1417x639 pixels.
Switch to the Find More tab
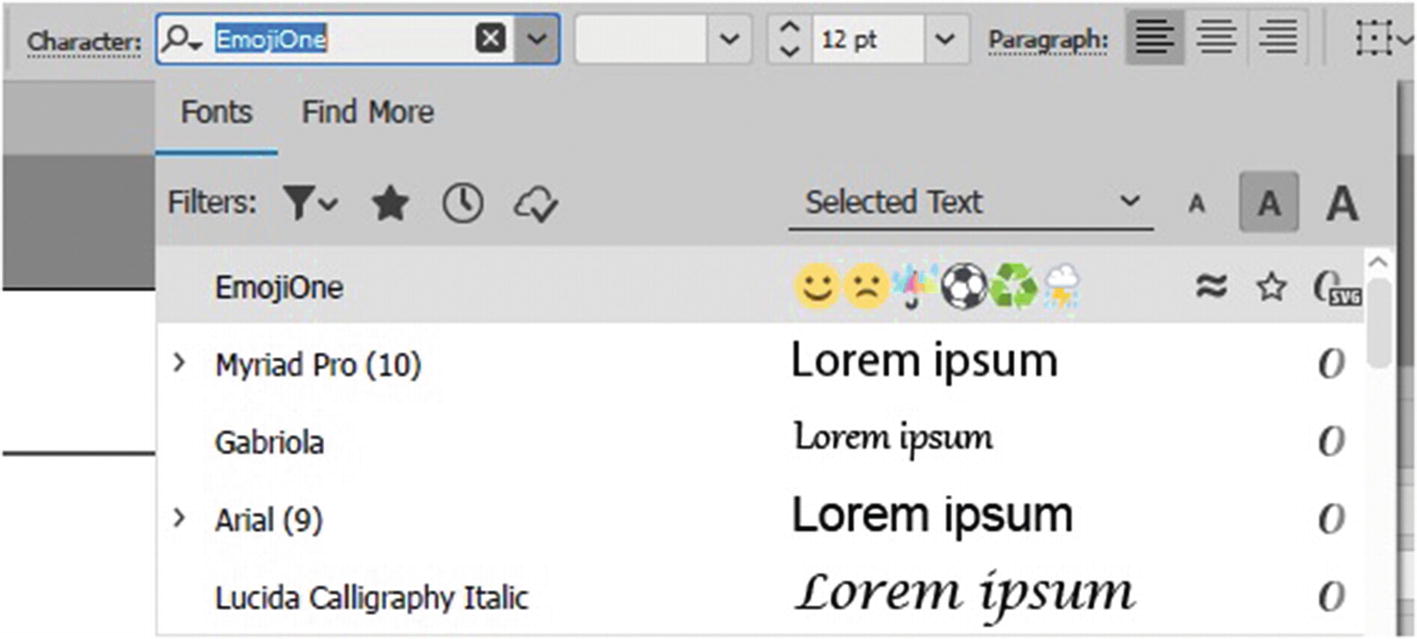coord(368,111)
